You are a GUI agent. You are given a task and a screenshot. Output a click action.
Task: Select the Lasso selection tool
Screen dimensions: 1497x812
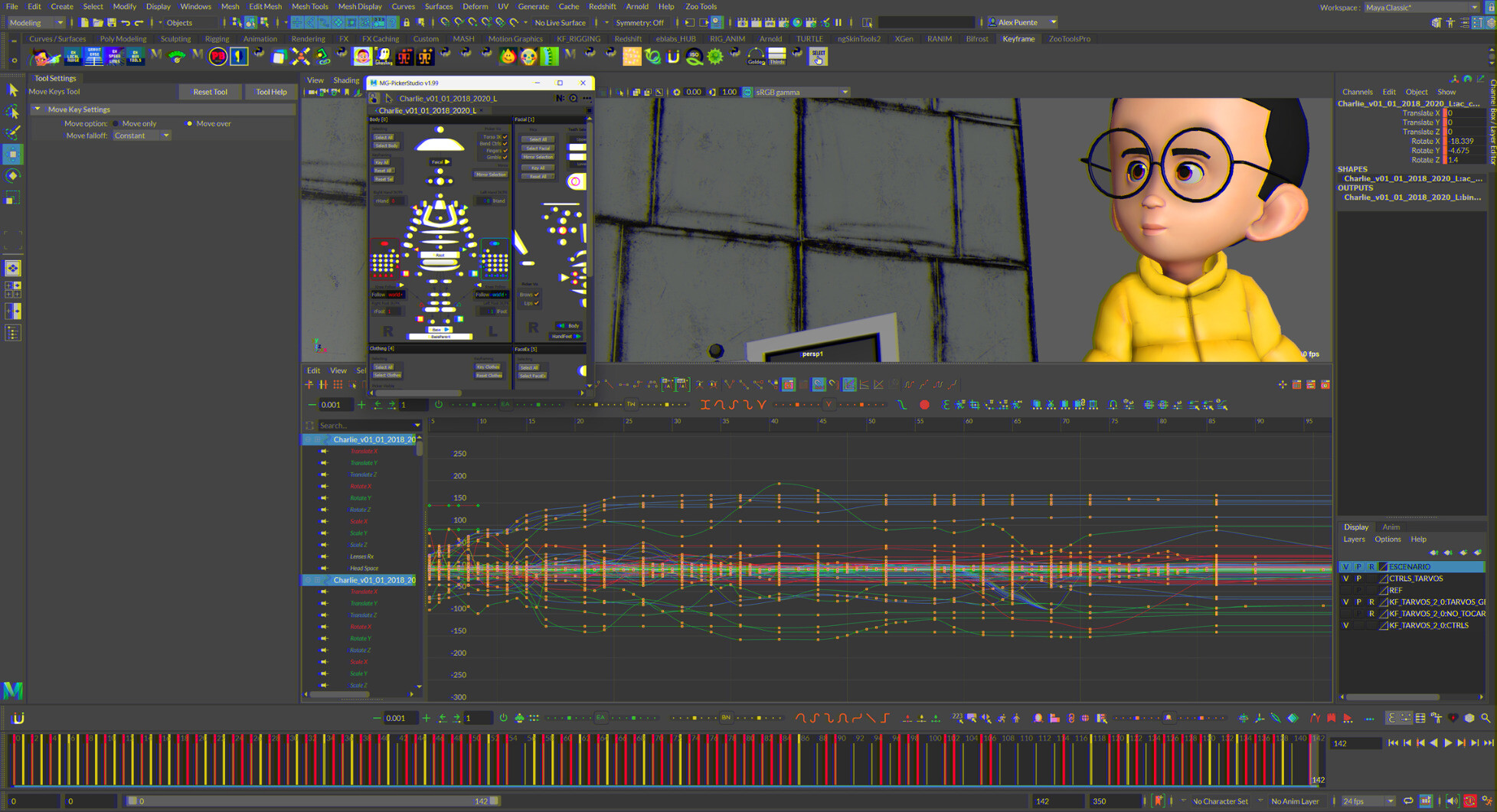(x=12, y=112)
